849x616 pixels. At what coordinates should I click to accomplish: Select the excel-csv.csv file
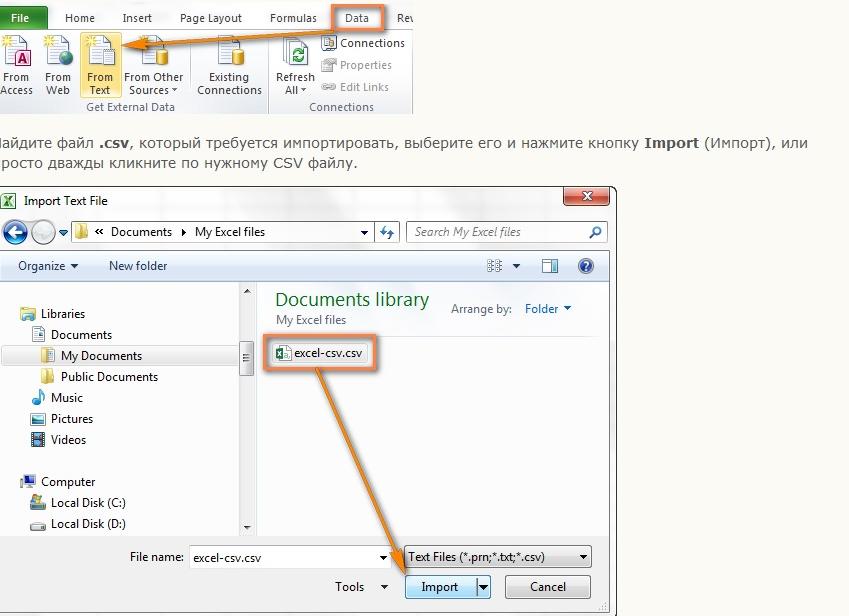(x=319, y=353)
